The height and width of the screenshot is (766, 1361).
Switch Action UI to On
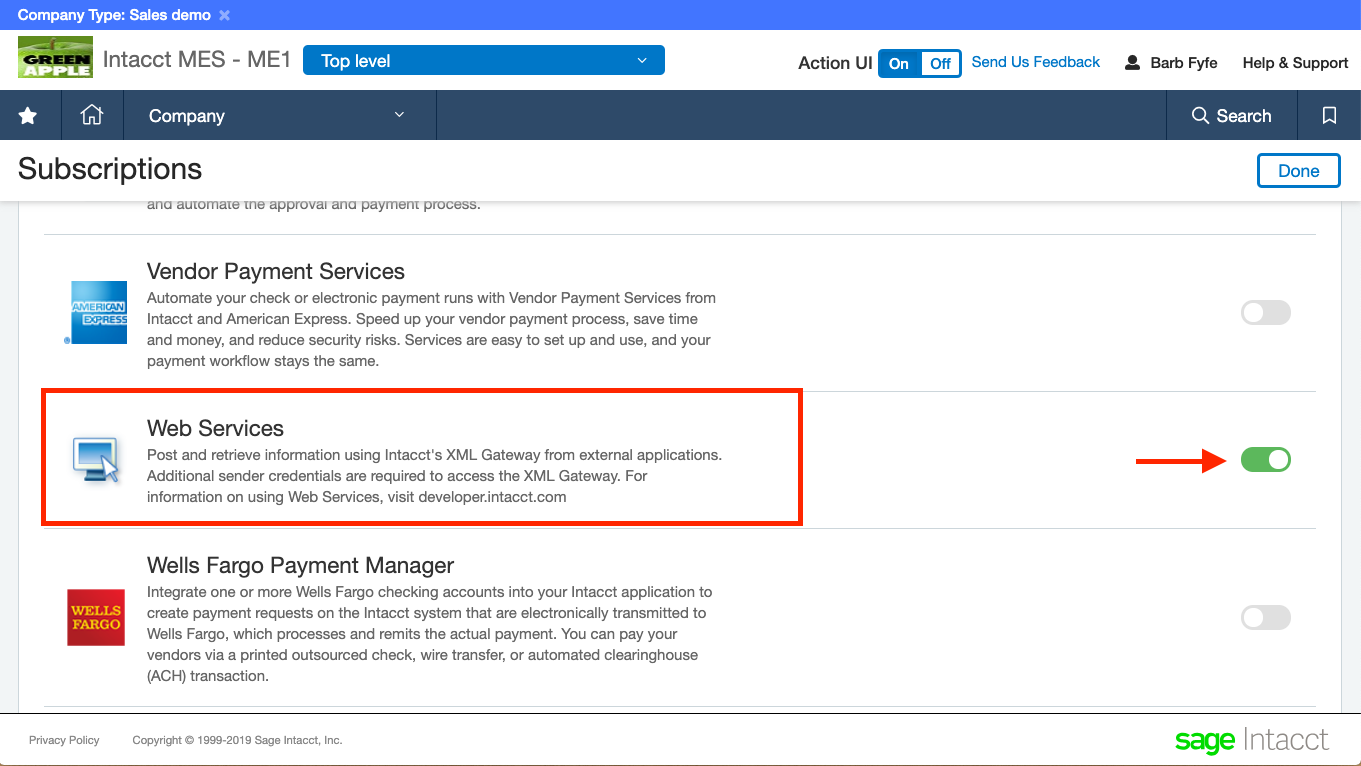[x=899, y=63]
